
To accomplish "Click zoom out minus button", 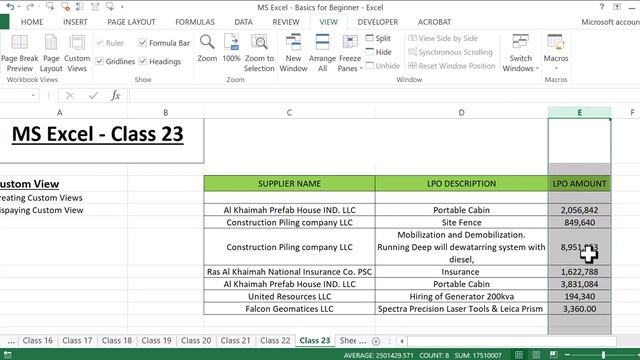I will tap(567, 355).
